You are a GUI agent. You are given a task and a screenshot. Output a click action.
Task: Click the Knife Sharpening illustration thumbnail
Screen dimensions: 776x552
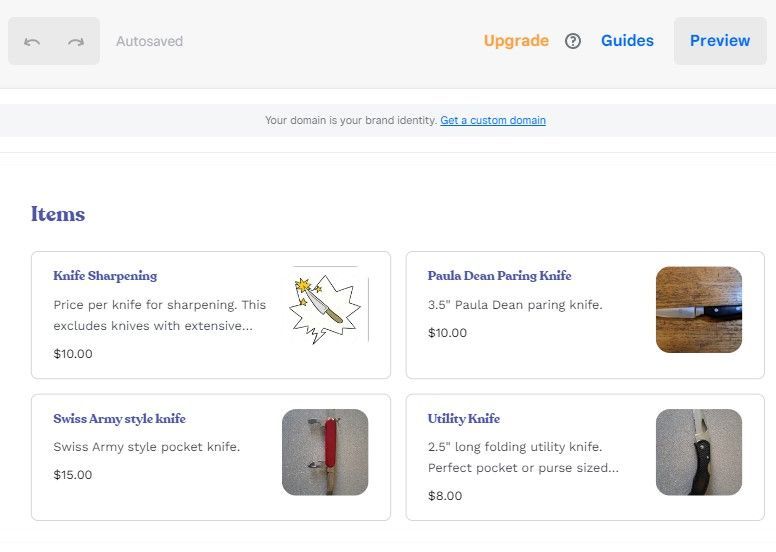tap(325, 306)
